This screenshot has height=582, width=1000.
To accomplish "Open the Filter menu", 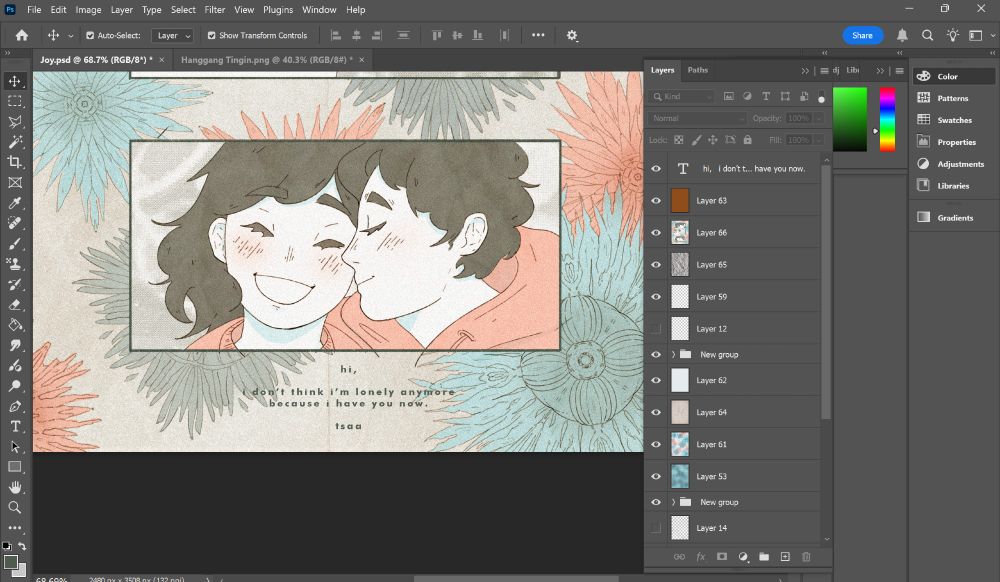I will (215, 10).
